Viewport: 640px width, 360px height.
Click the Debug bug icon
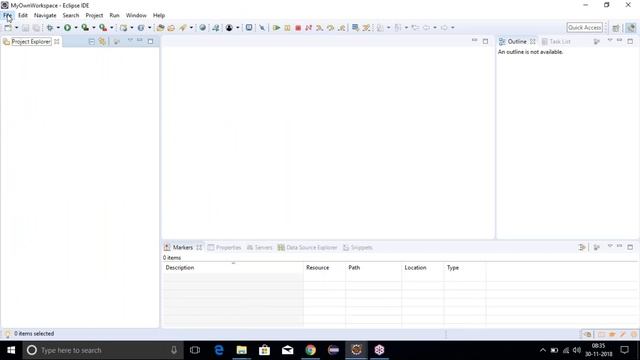point(50,28)
